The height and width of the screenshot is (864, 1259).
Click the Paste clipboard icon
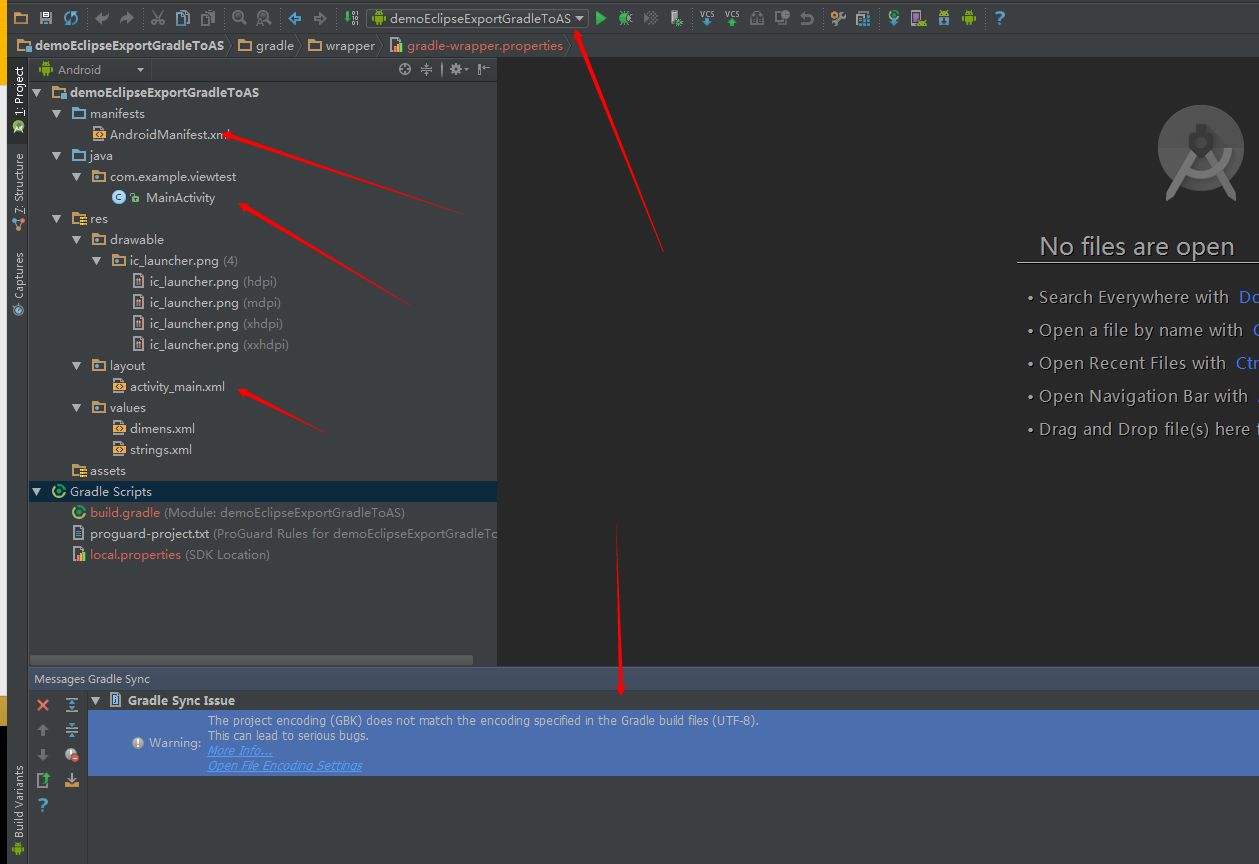click(207, 18)
